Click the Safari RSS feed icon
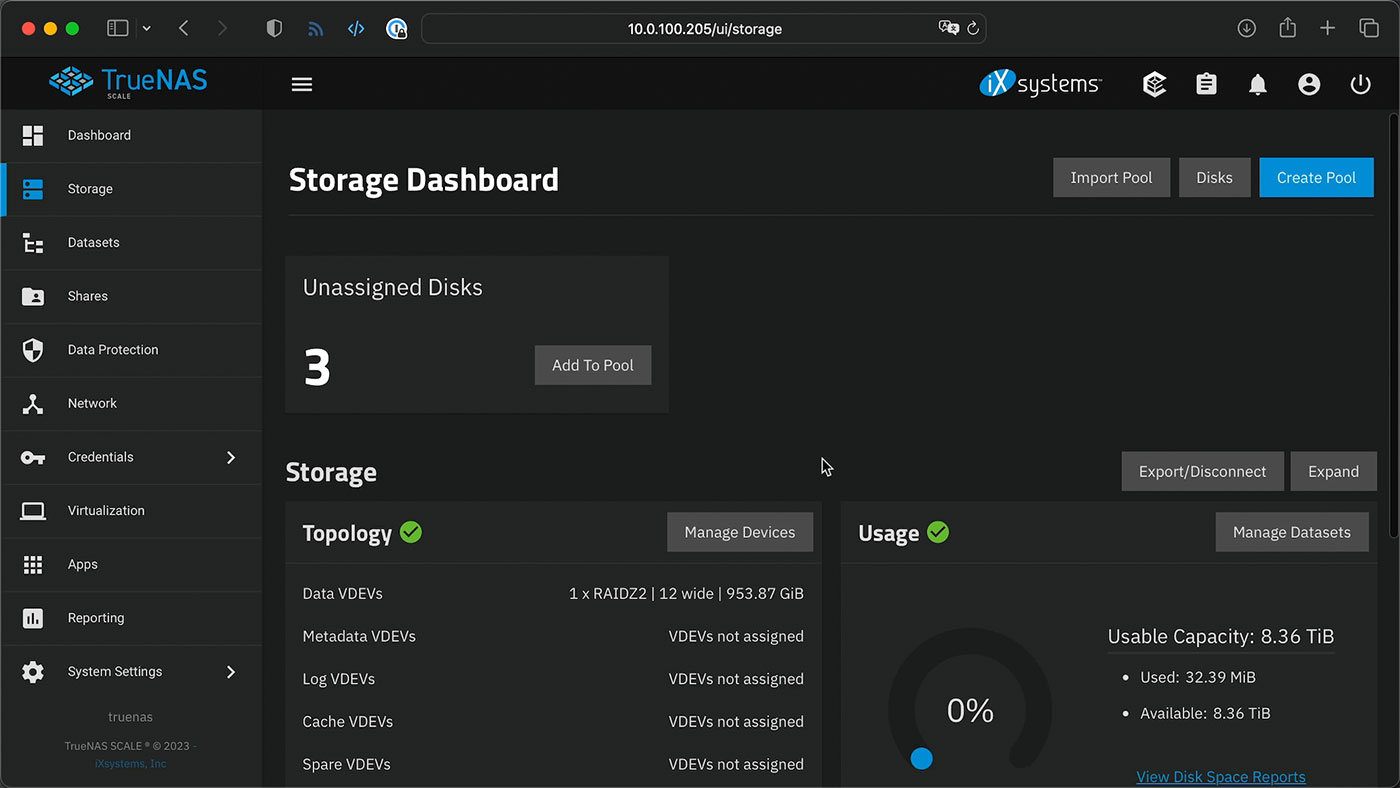1400x788 pixels. (x=316, y=29)
